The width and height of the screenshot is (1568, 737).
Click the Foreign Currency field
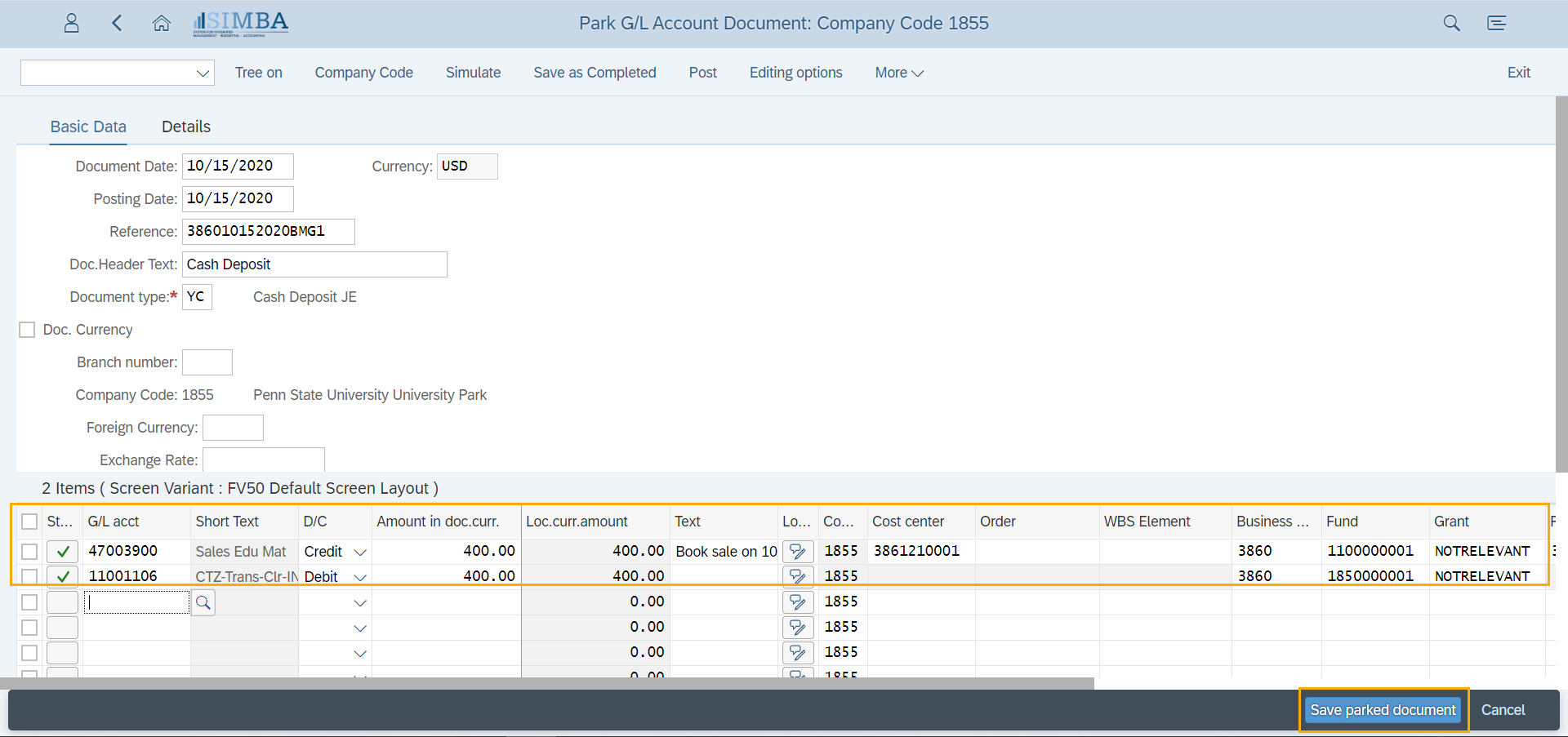pyautogui.click(x=233, y=428)
